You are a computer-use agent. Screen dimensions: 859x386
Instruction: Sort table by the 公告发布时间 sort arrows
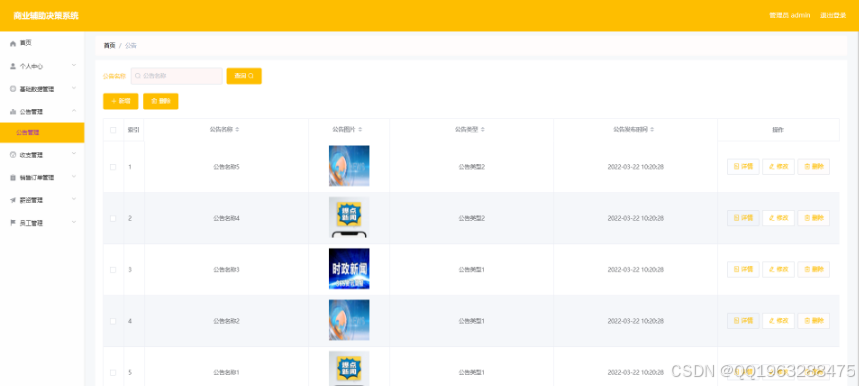coord(652,130)
